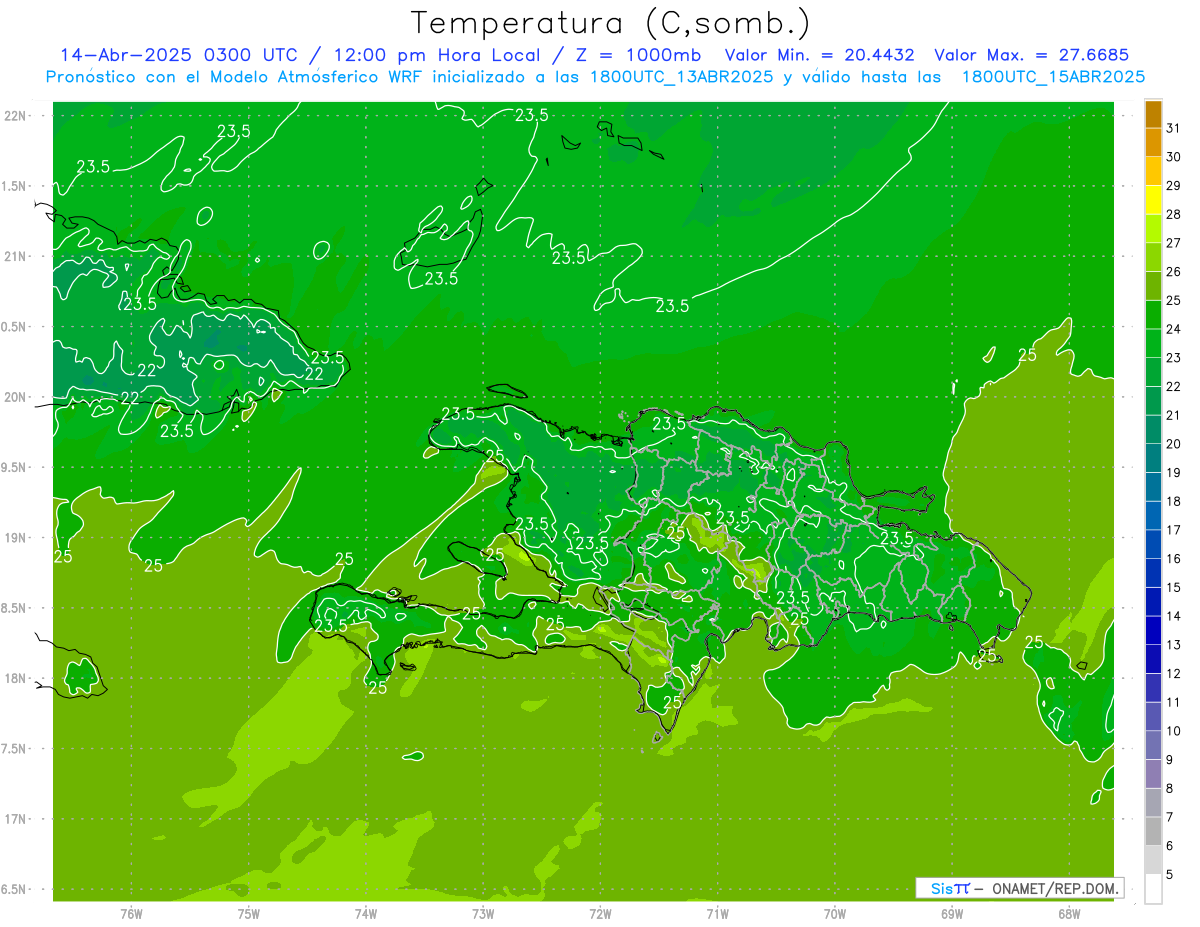The width and height of the screenshot is (1200, 927).
Task: Click the colorbar label '14'
Action: (1173, 616)
